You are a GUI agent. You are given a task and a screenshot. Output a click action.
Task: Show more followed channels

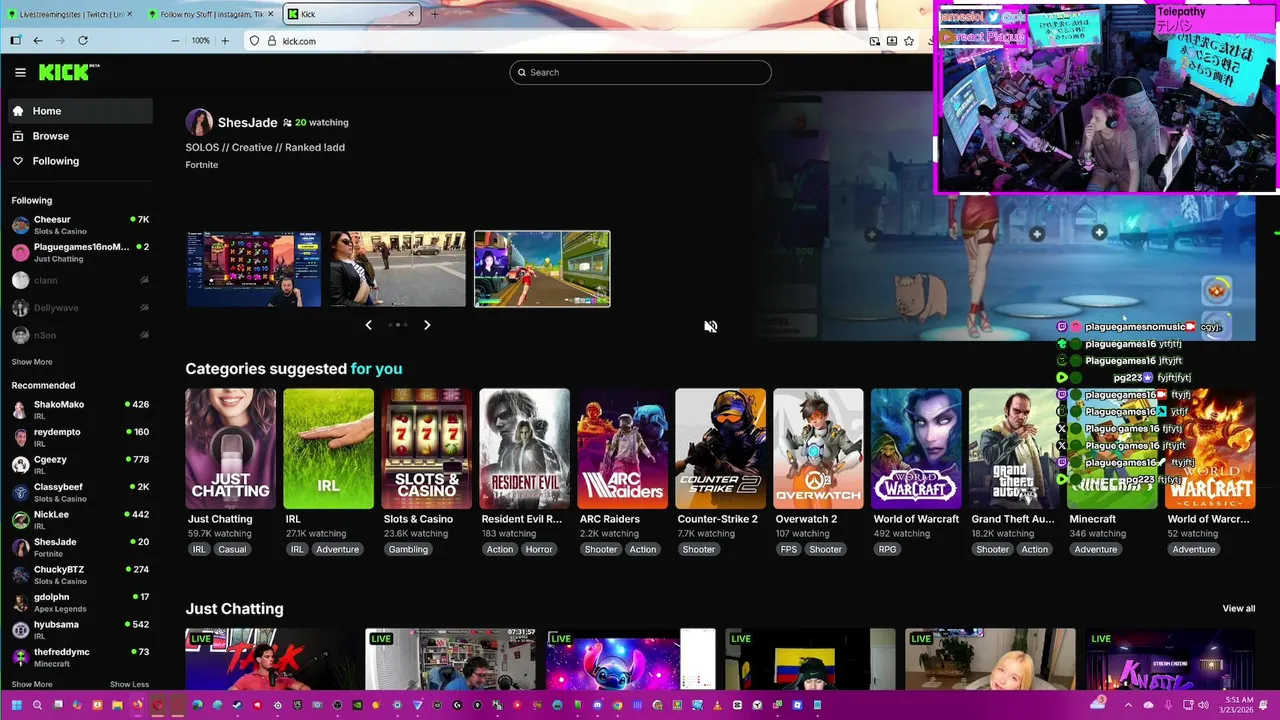click(x=32, y=362)
